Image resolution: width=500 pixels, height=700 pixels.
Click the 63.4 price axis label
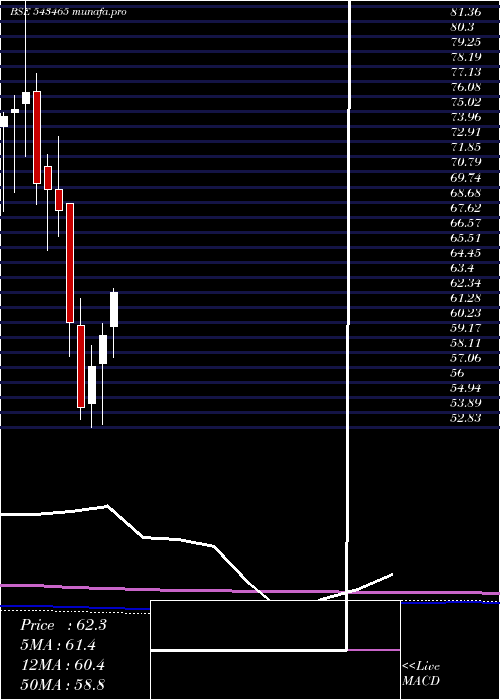(462, 268)
